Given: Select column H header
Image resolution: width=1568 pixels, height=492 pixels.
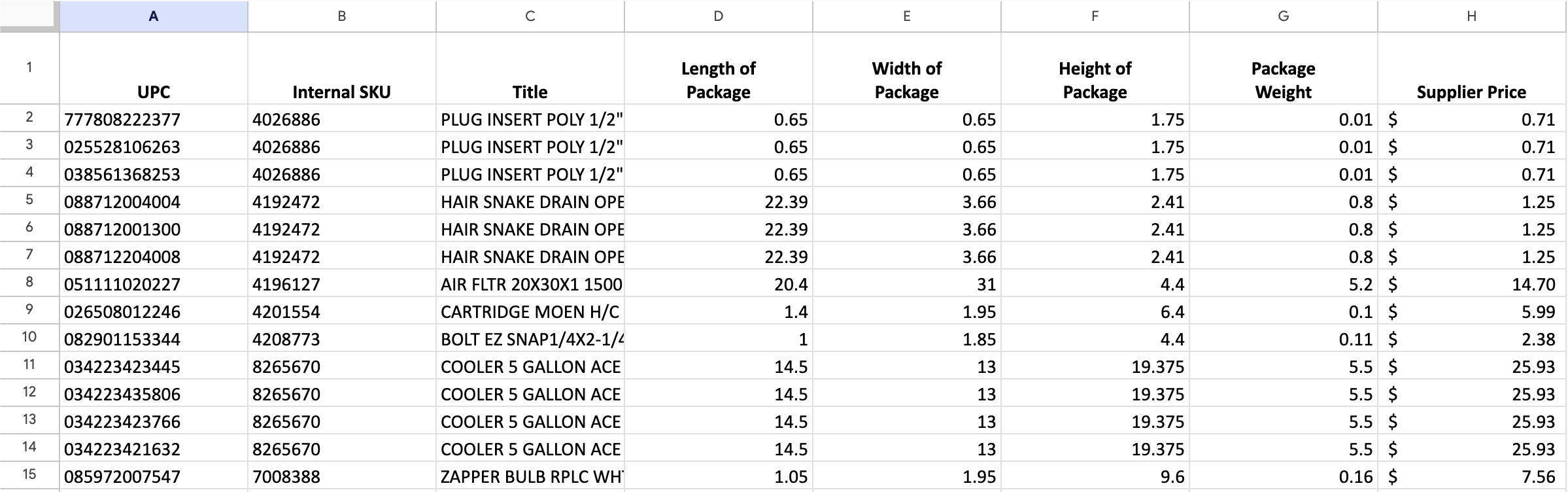Looking at the screenshot, I should pos(1471,16).
